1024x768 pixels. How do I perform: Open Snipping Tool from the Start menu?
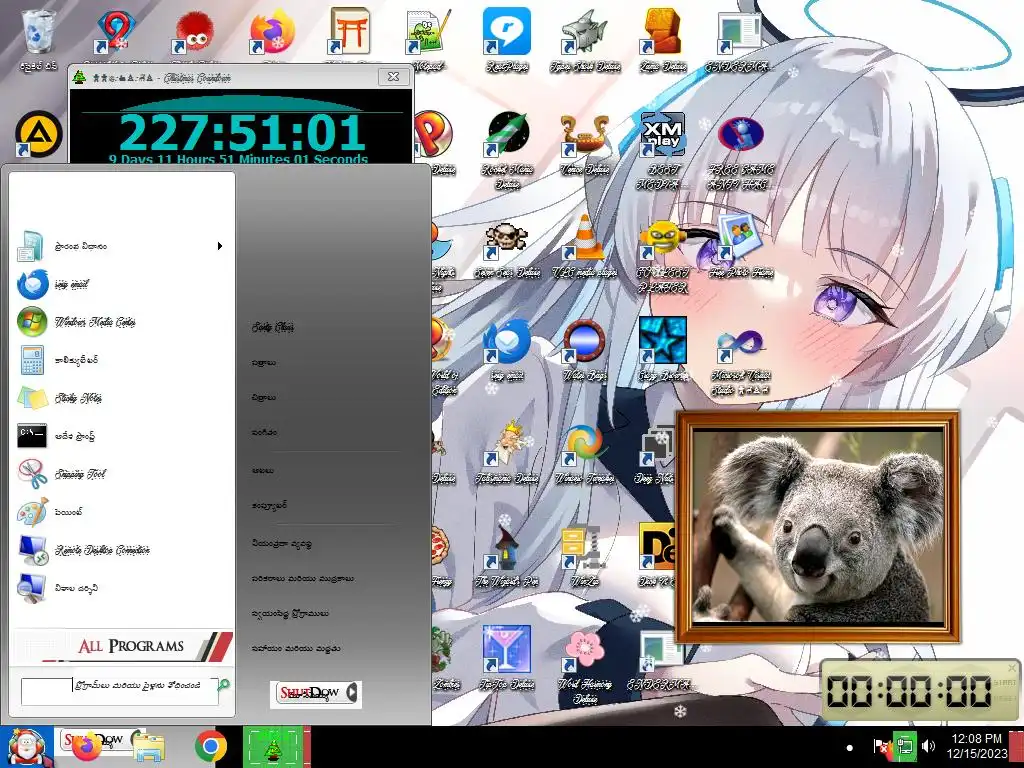click(x=122, y=473)
